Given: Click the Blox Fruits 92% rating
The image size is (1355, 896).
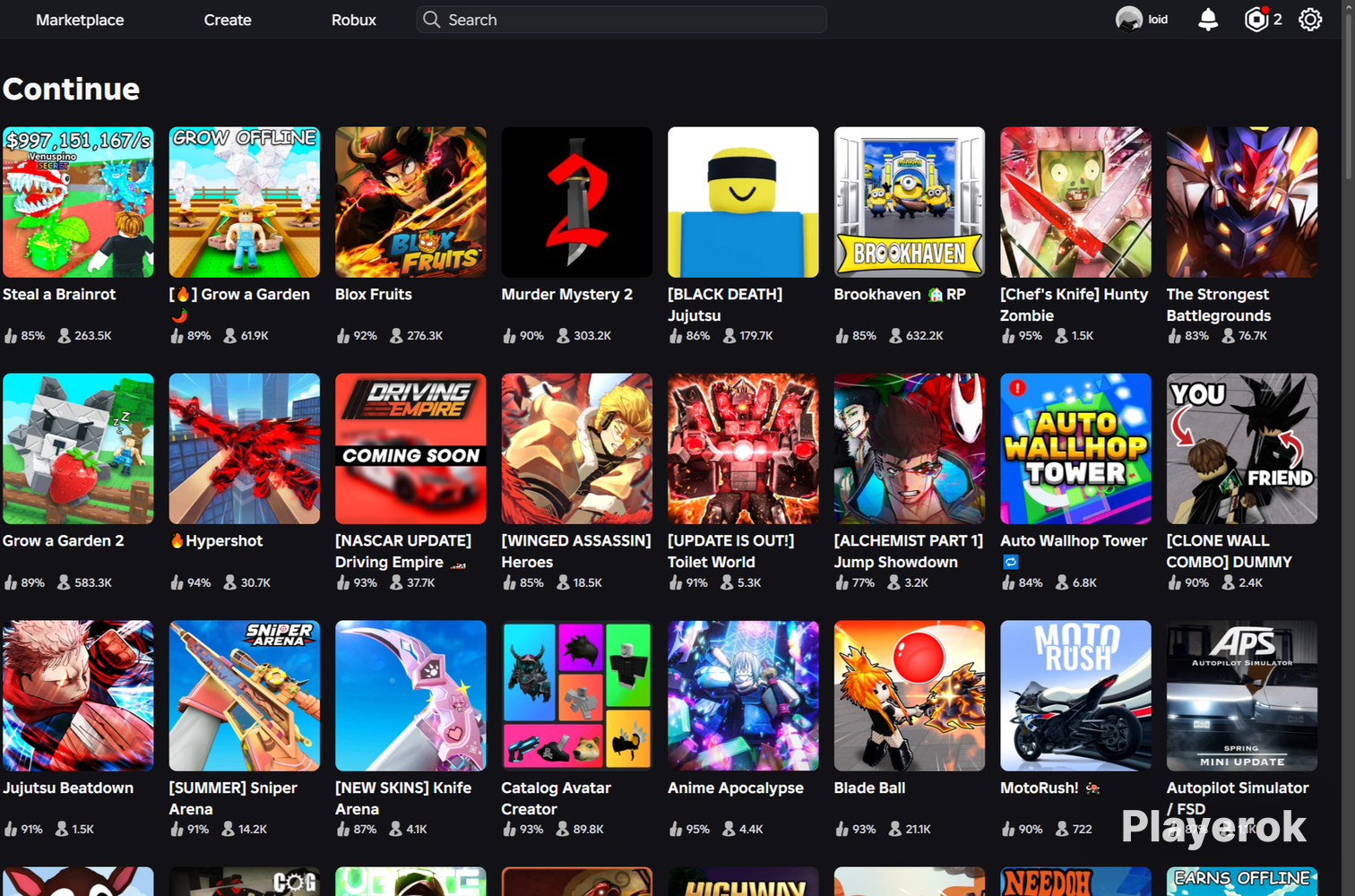Looking at the screenshot, I should point(357,335).
